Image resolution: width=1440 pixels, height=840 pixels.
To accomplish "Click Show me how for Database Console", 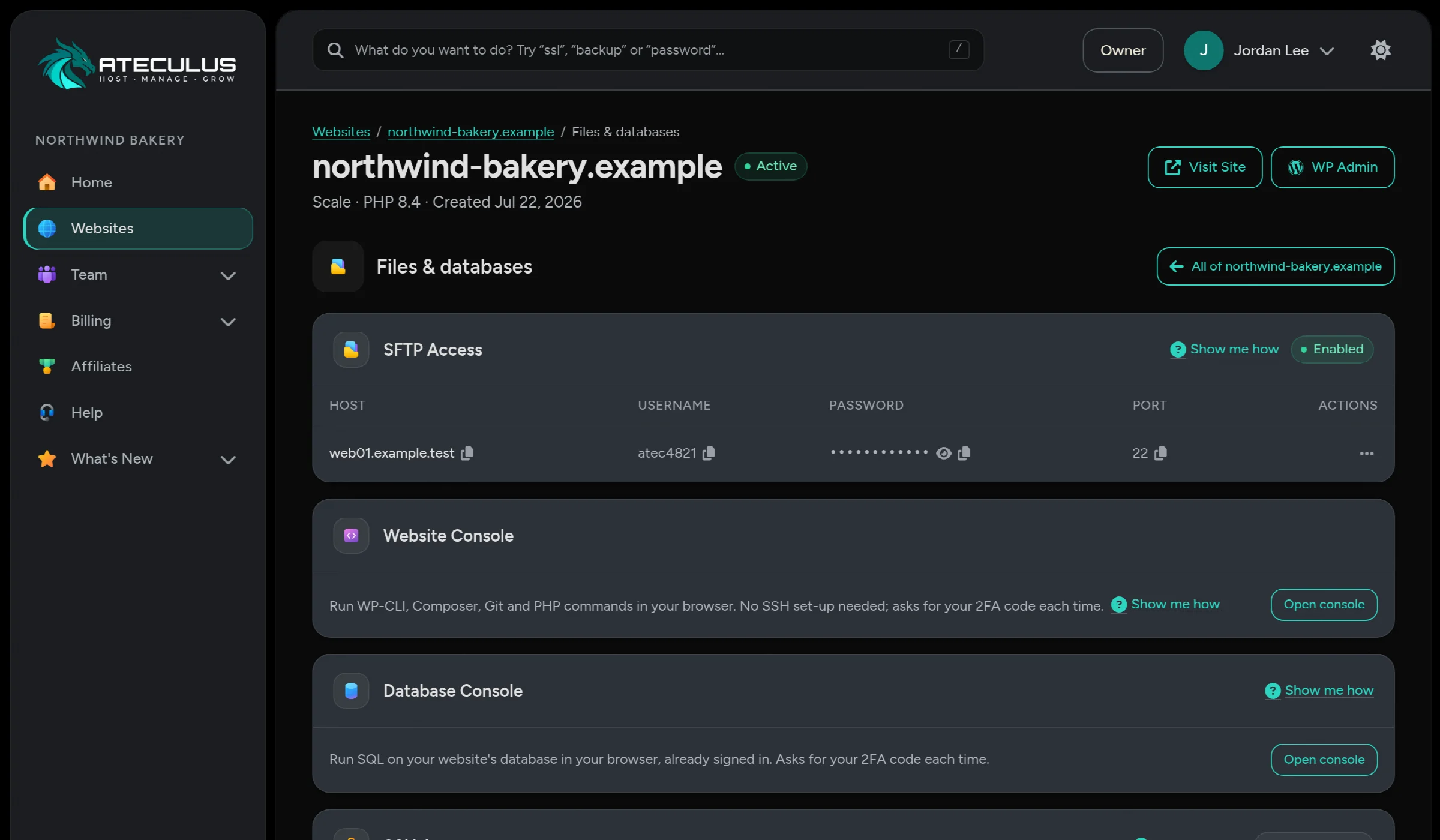I will [1319, 691].
